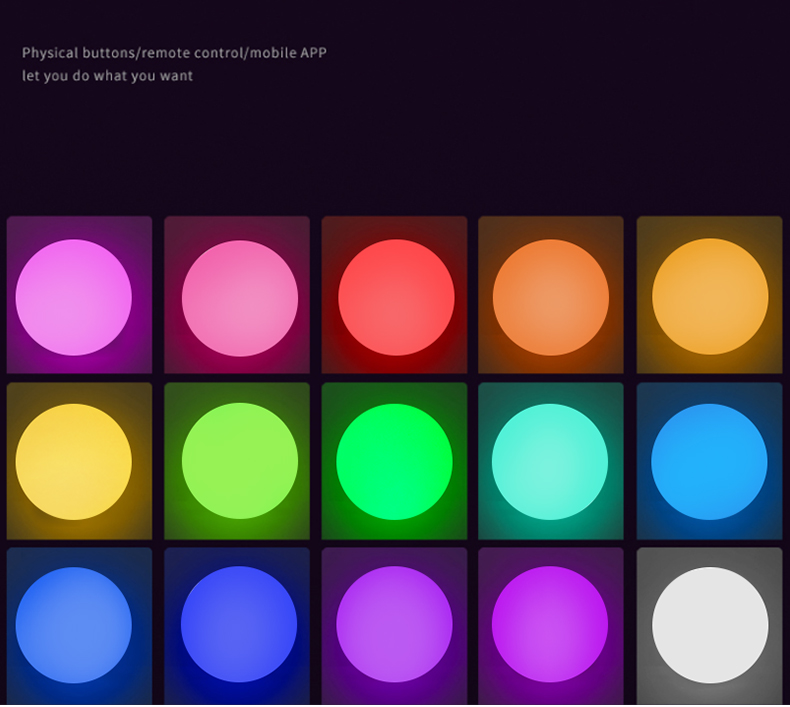Click the 'let you do what you want' text
The image size is (790, 707).
coord(107,76)
